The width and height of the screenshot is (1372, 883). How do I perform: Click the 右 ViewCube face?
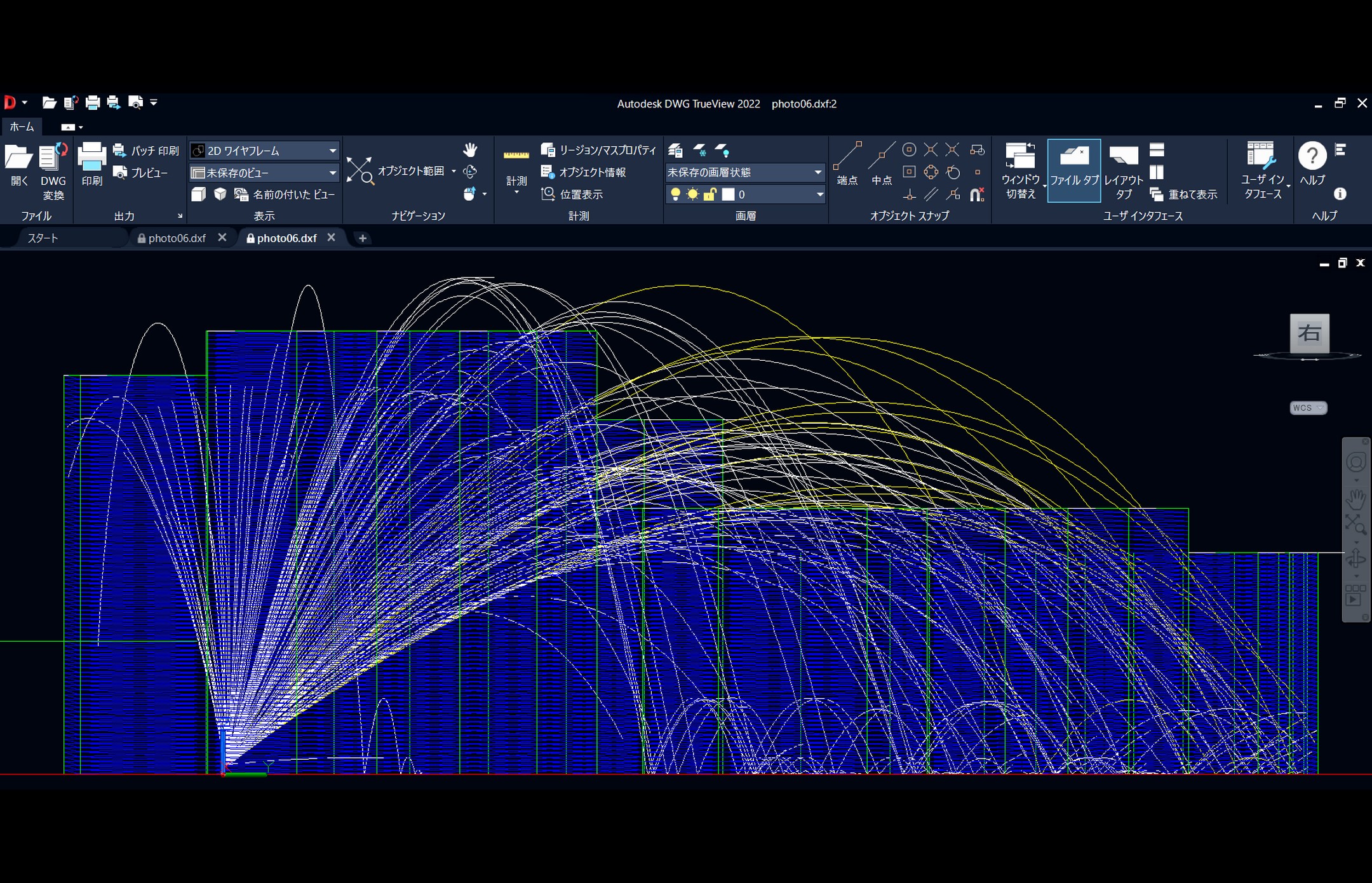tap(1309, 333)
